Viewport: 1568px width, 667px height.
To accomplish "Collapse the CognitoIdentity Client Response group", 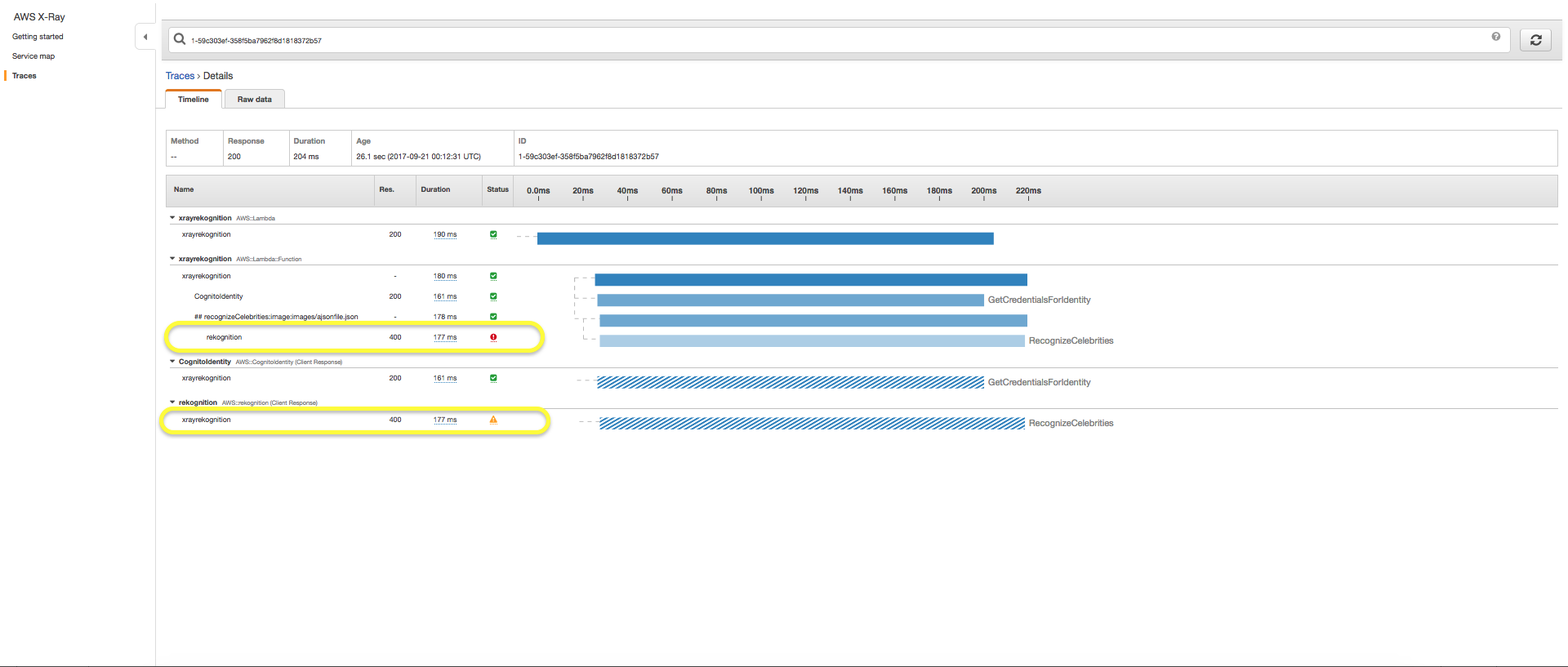I will point(172,362).
